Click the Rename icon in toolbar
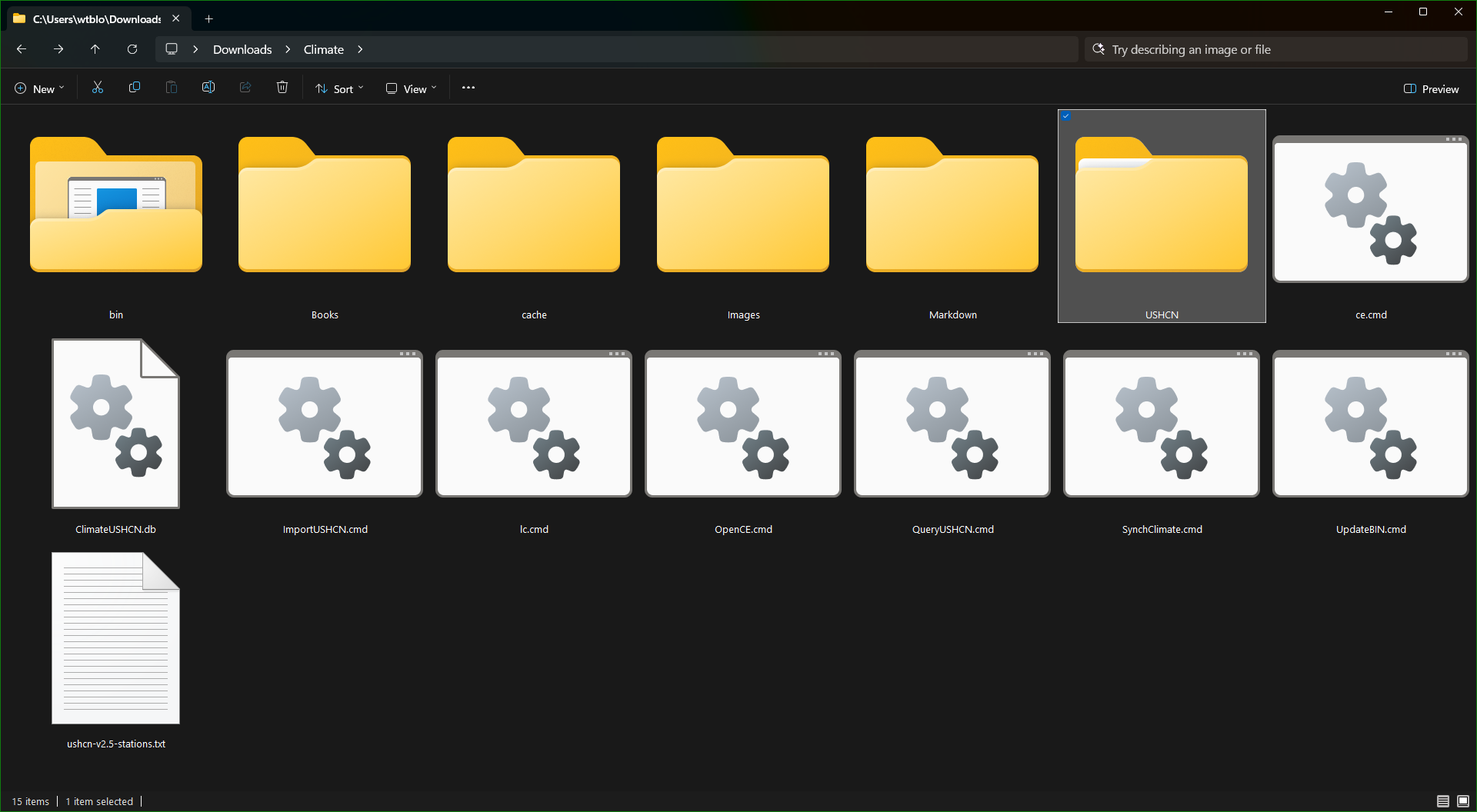Screen dimensions: 1477x812 click(x=208, y=88)
